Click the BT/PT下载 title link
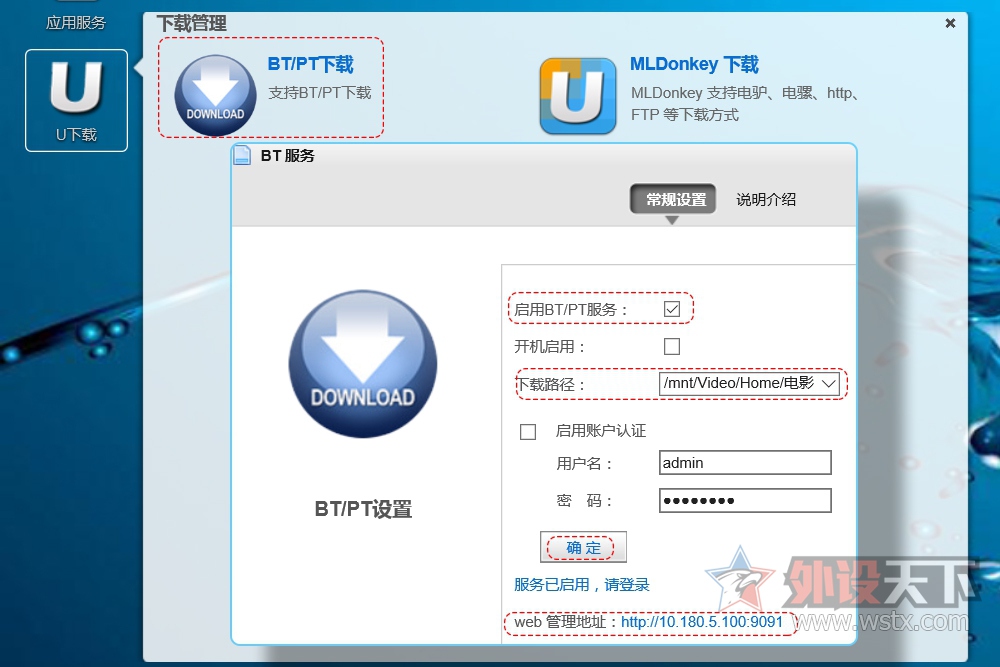 (x=311, y=64)
